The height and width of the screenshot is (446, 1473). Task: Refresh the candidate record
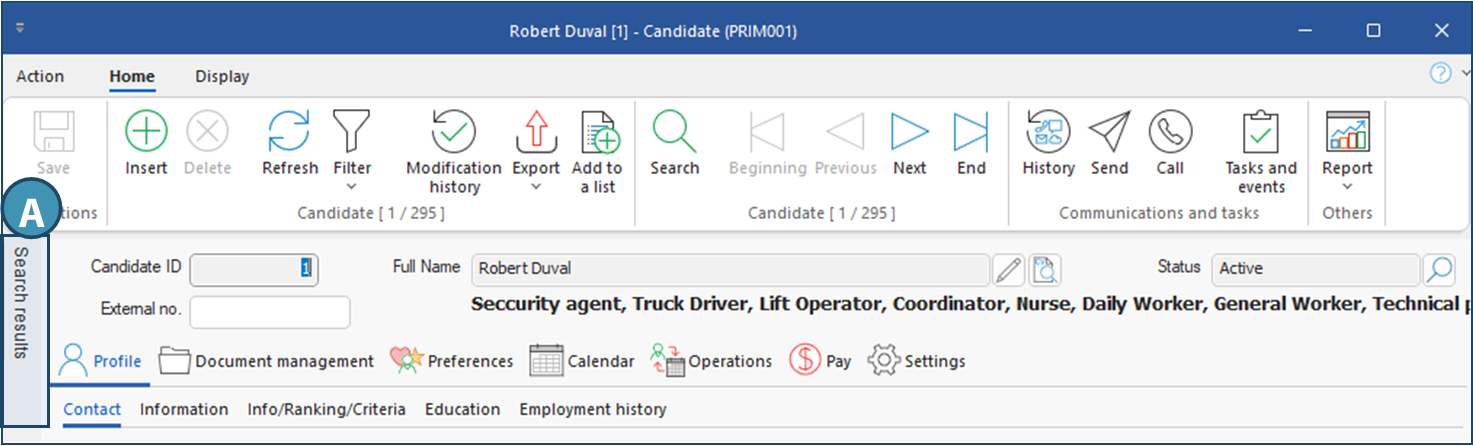click(x=289, y=131)
